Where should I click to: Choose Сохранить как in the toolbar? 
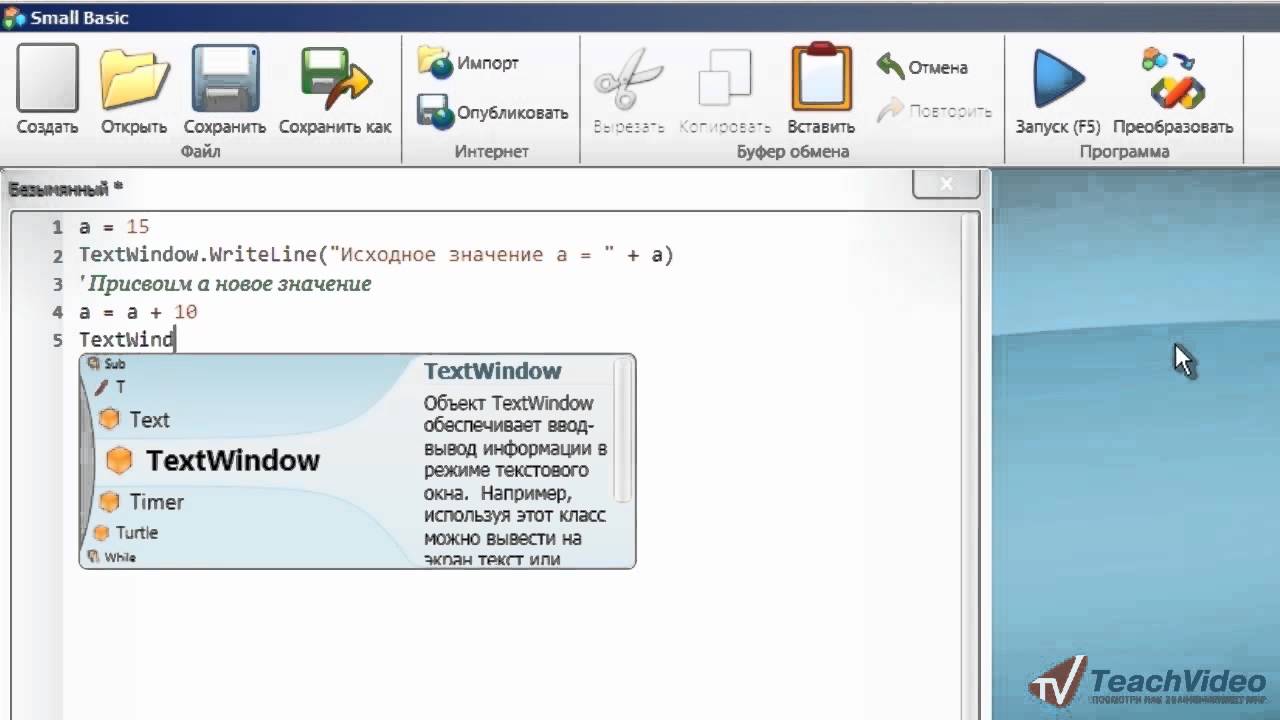click(x=335, y=90)
